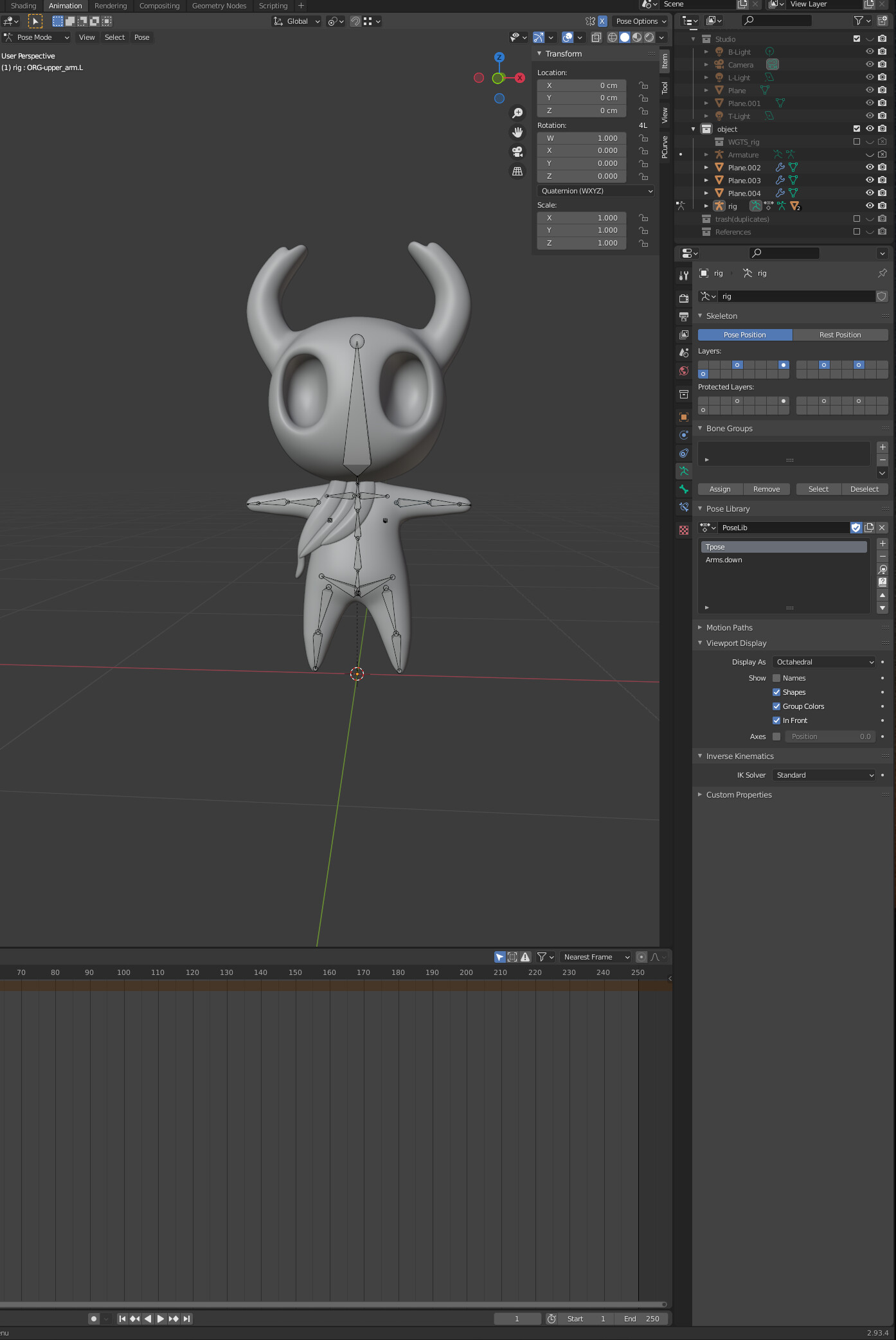Click the timeline Play button
The image size is (896, 1340).
click(161, 1319)
